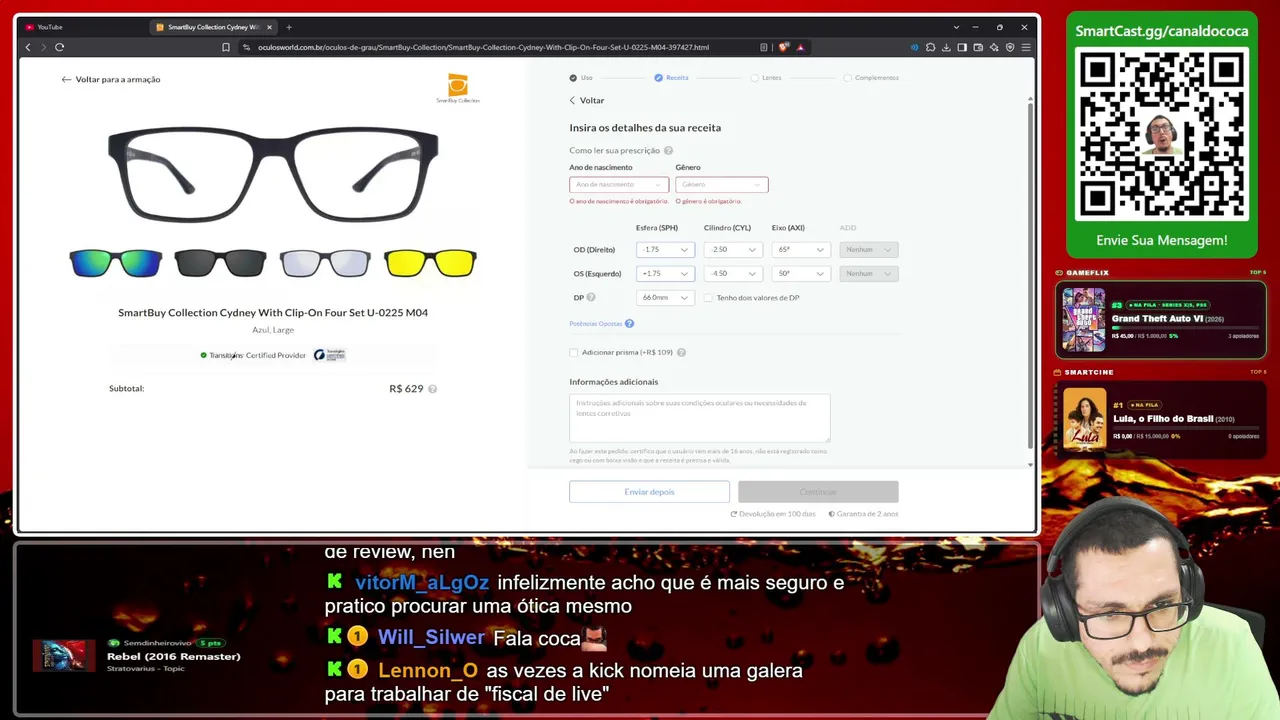Open a new browser tab

pyautogui.click(x=289, y=27)
